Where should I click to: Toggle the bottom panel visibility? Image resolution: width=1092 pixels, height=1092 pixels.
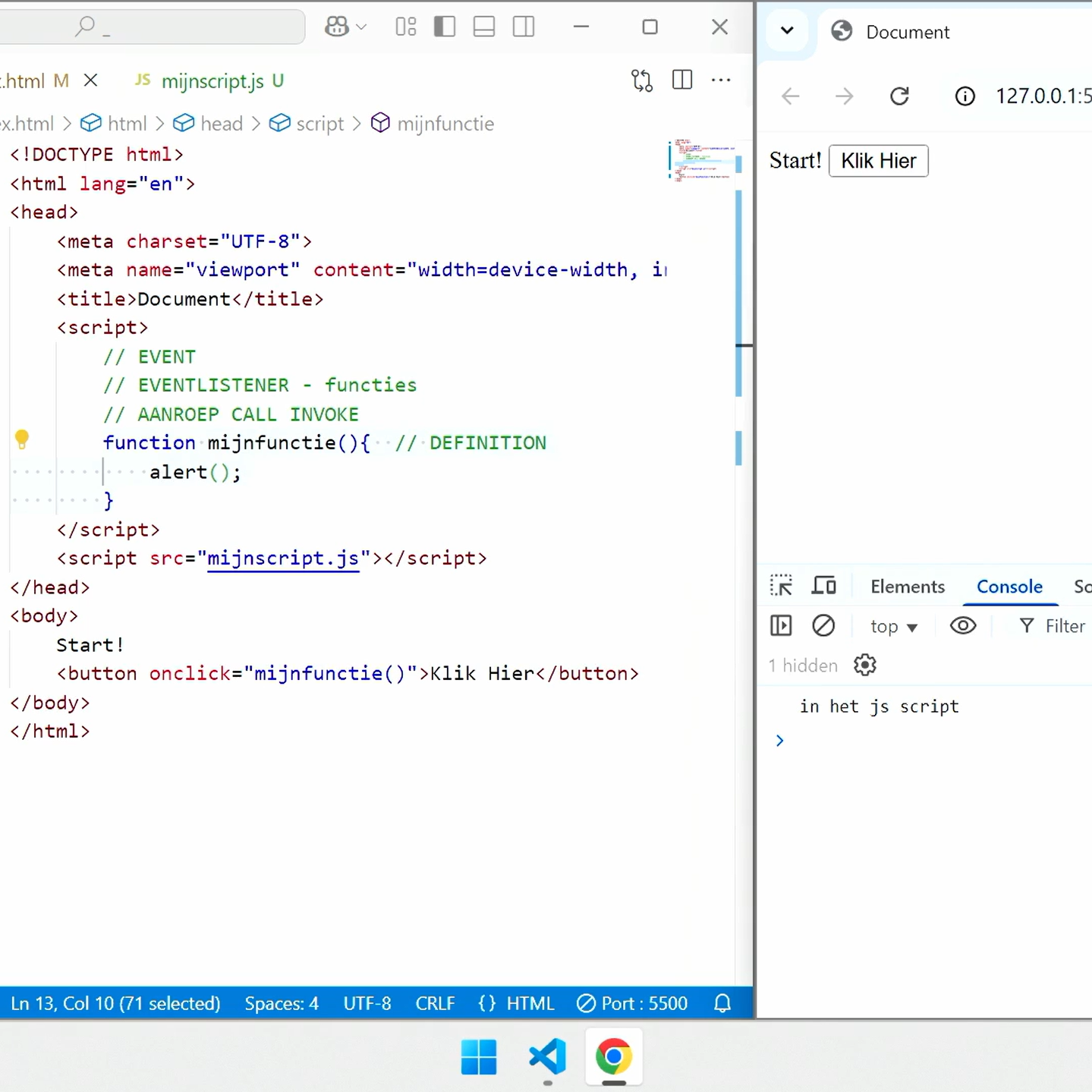(x=484, y=27)
